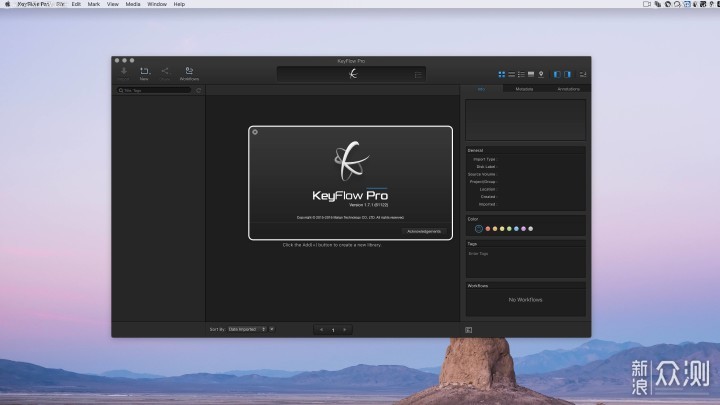Open the Workflows toolbar icon
The image size is (720, 405).
[189, 73]
